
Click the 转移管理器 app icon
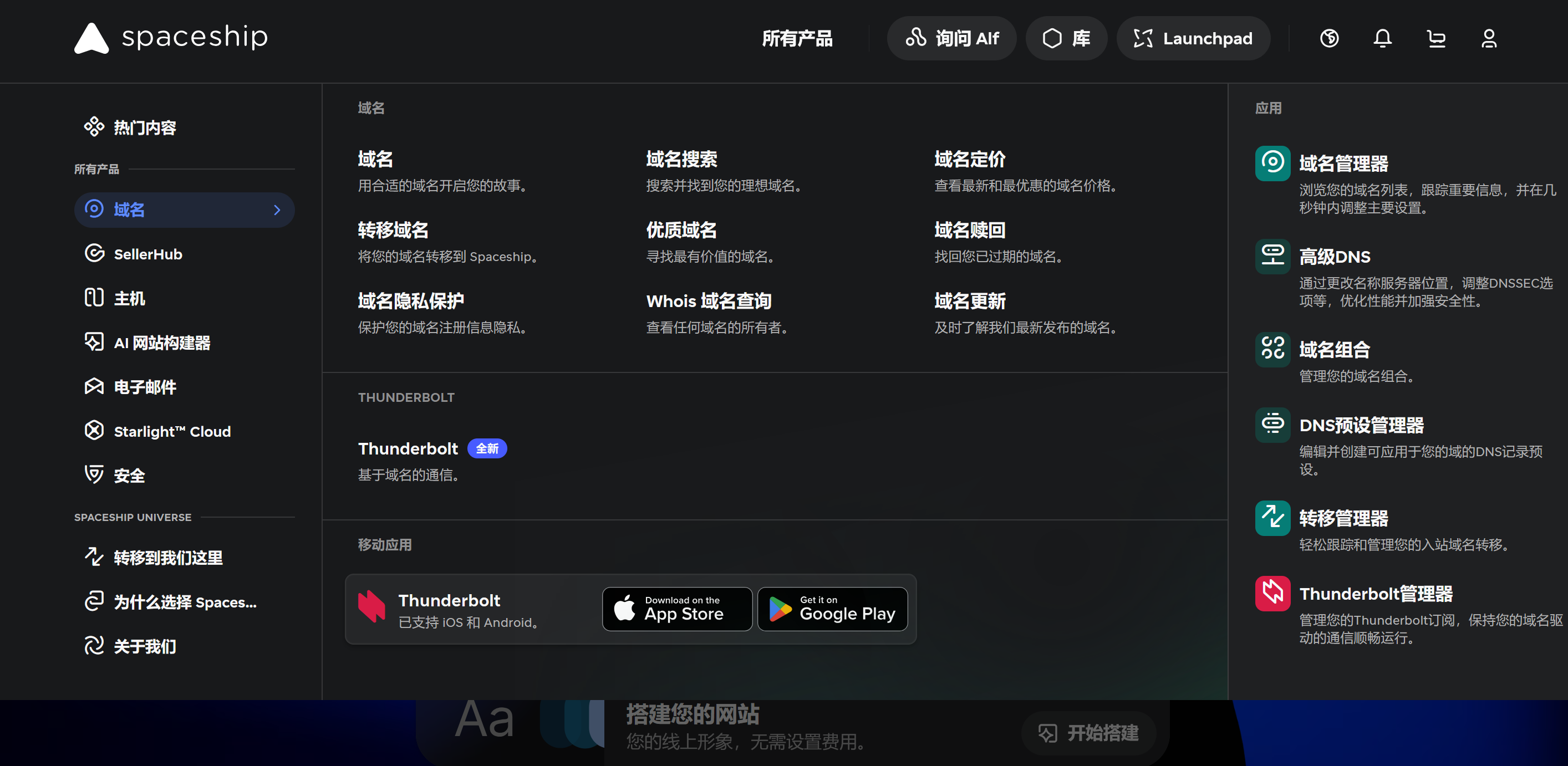1272,518
